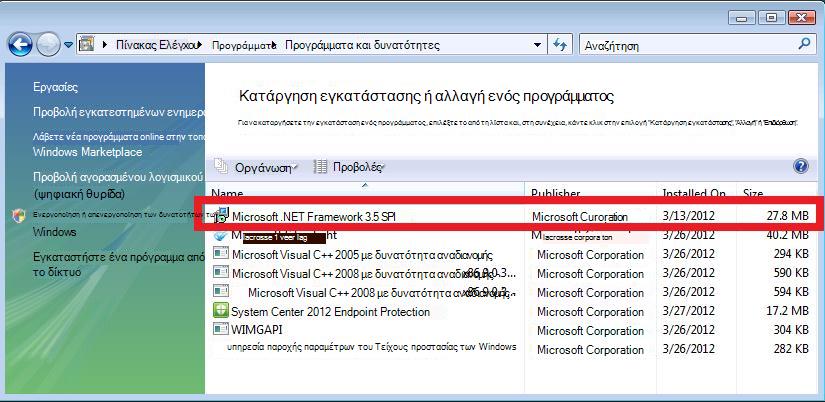The height and width of the screenshot is (402, 825).
Task: Sort by the Size column header
Action: pyautogui.click(x=777, y=192)
